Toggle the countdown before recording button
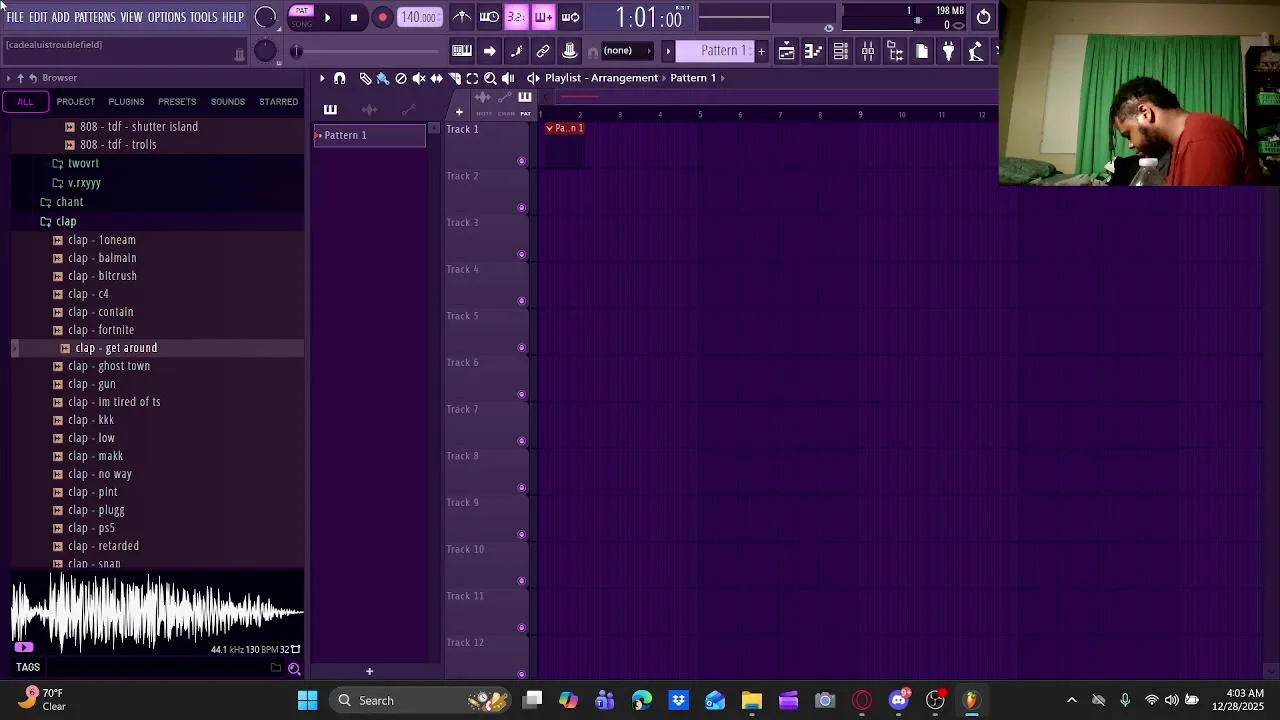1280x720 pixels. point(516,17)
